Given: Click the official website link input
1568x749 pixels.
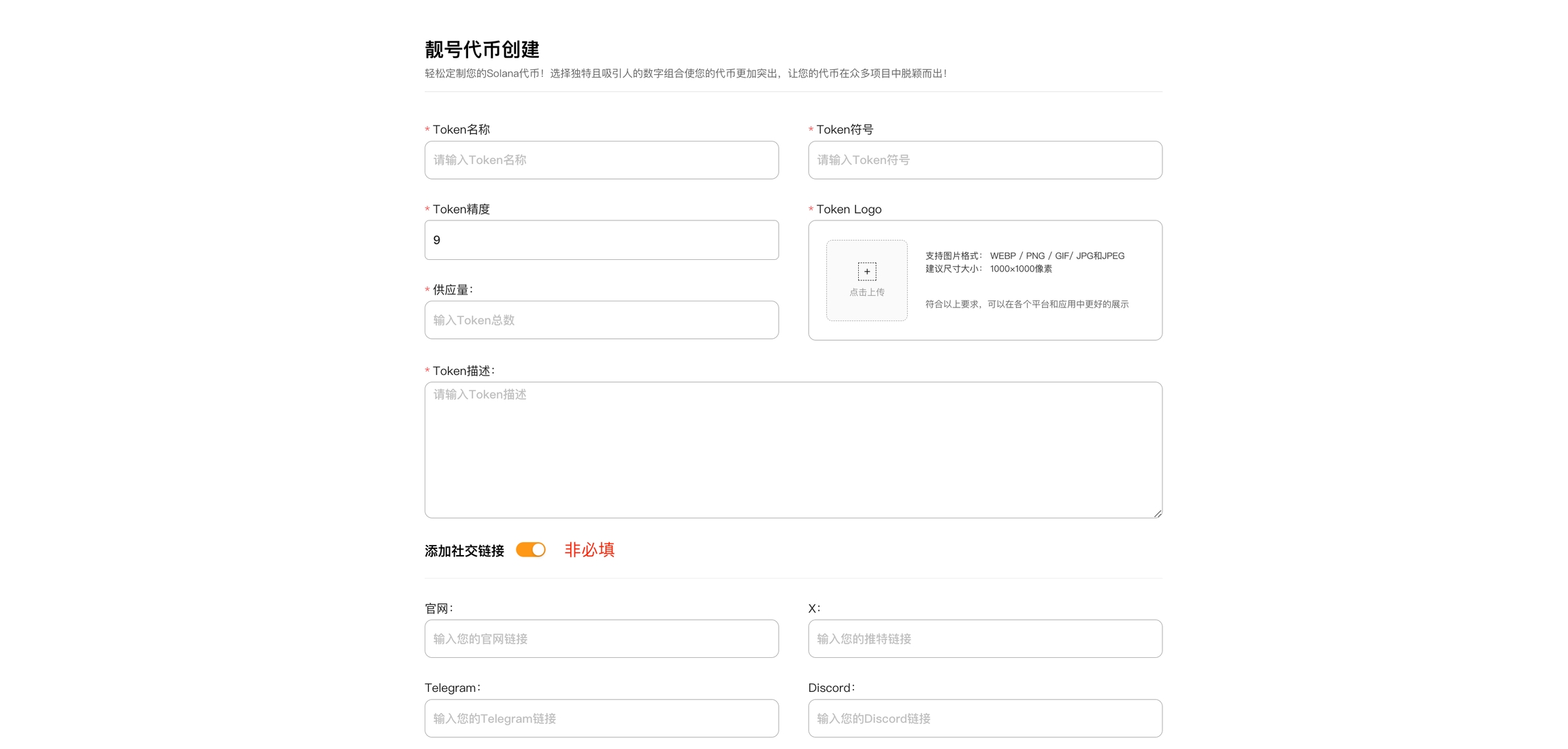Looking at the screenshot, I should (601, 638).
